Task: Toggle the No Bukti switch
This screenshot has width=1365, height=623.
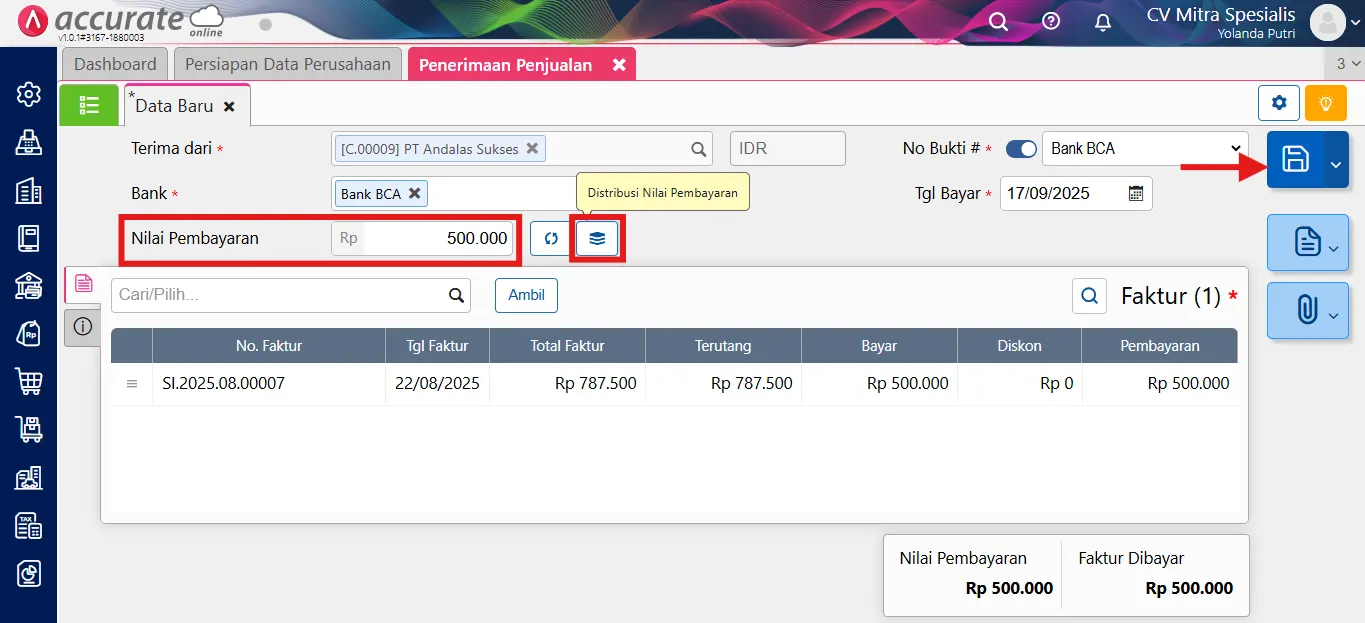Action: (1021, 147)
